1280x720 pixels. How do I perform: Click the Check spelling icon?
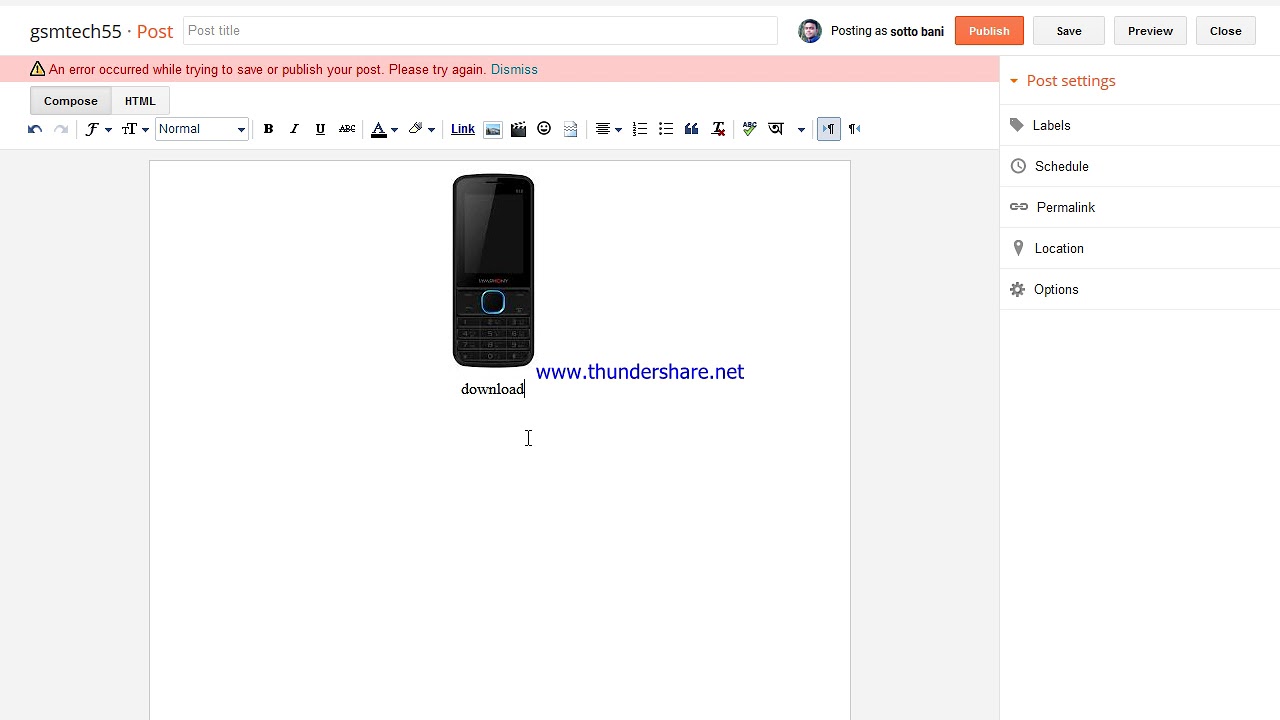749,129
